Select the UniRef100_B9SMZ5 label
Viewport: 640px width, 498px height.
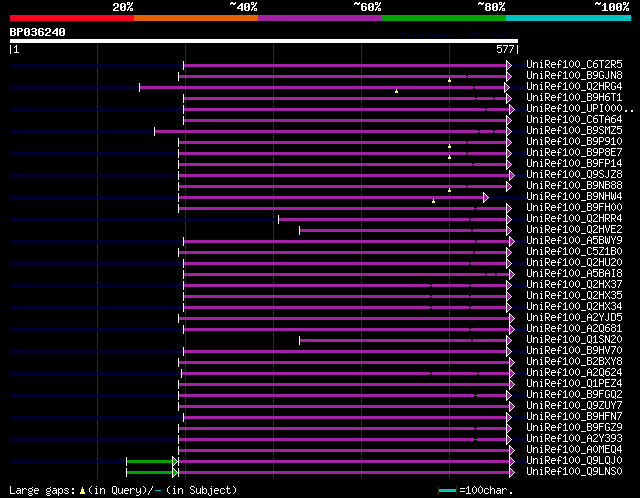574,131
